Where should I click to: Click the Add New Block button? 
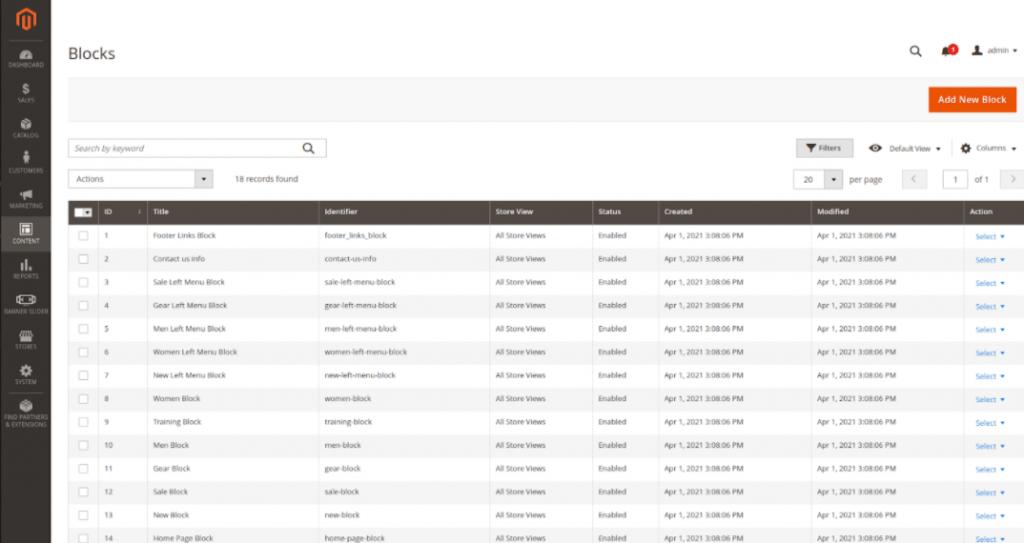click(x=971, y=100)
